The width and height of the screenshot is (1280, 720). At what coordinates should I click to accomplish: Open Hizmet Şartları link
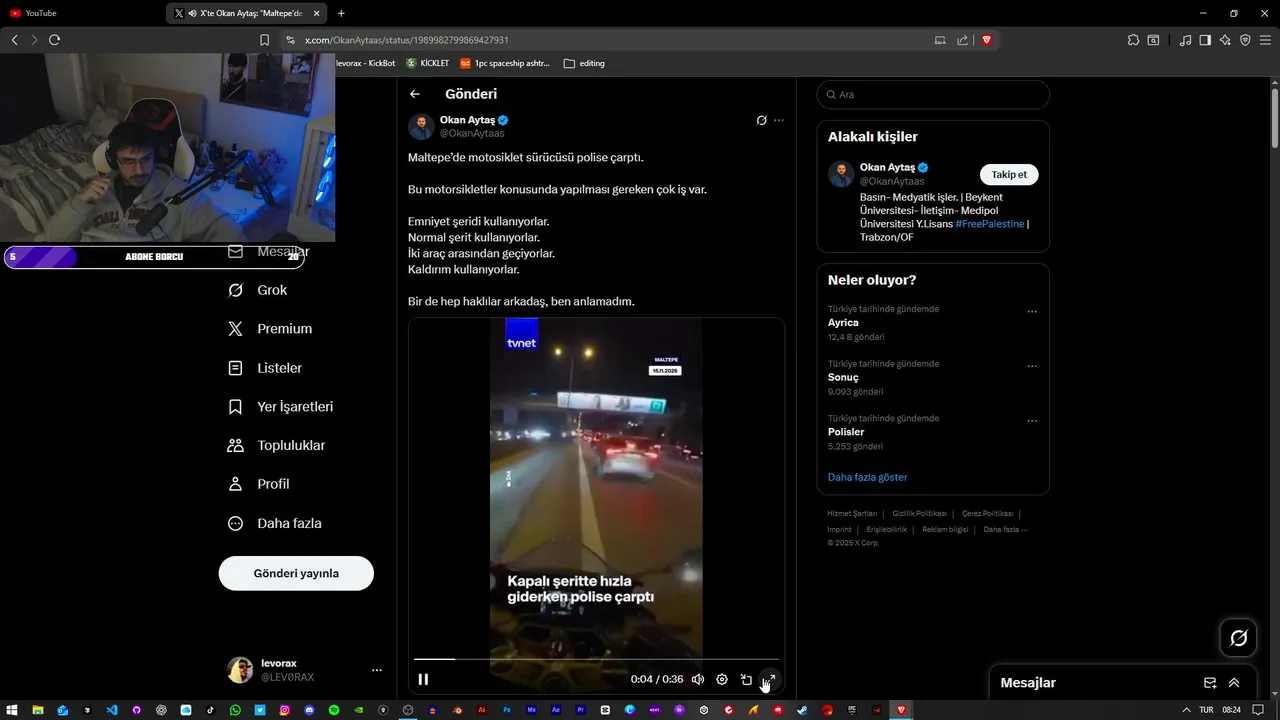(852, 513)
